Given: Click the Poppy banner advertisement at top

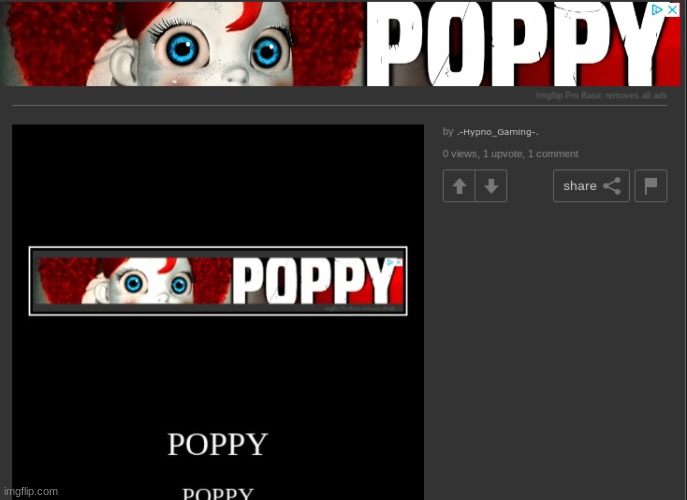Looking at the screenshot, I should [x=340, y=44].
